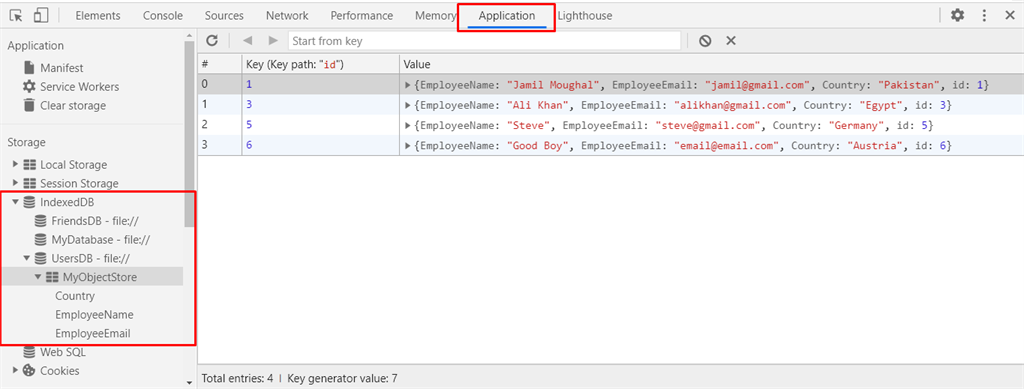Screen dimensions: 1024x389
Task: Click the Start from key field
Action: point(484,40)
